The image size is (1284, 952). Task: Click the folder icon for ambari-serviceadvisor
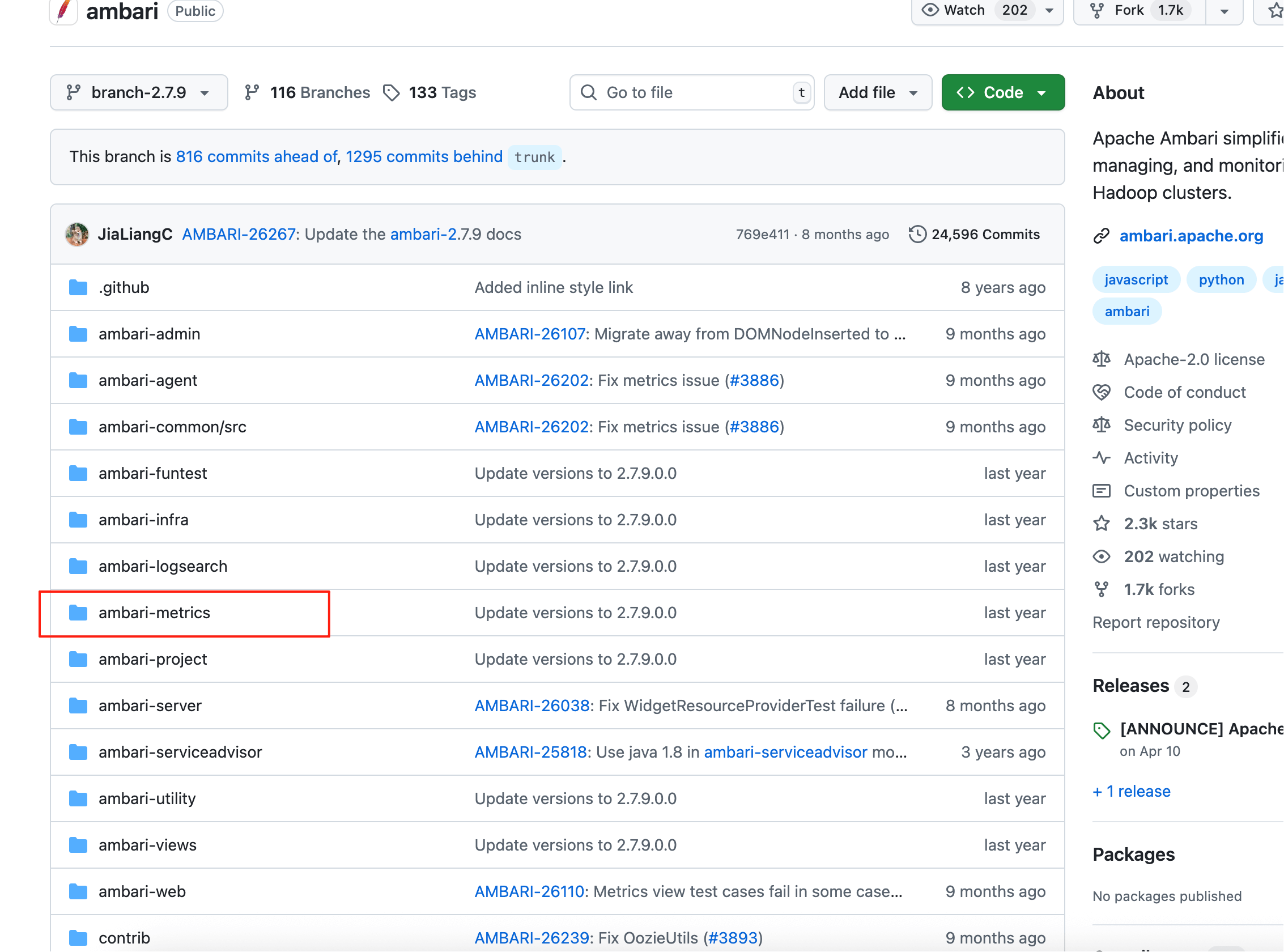coord(78,753)
